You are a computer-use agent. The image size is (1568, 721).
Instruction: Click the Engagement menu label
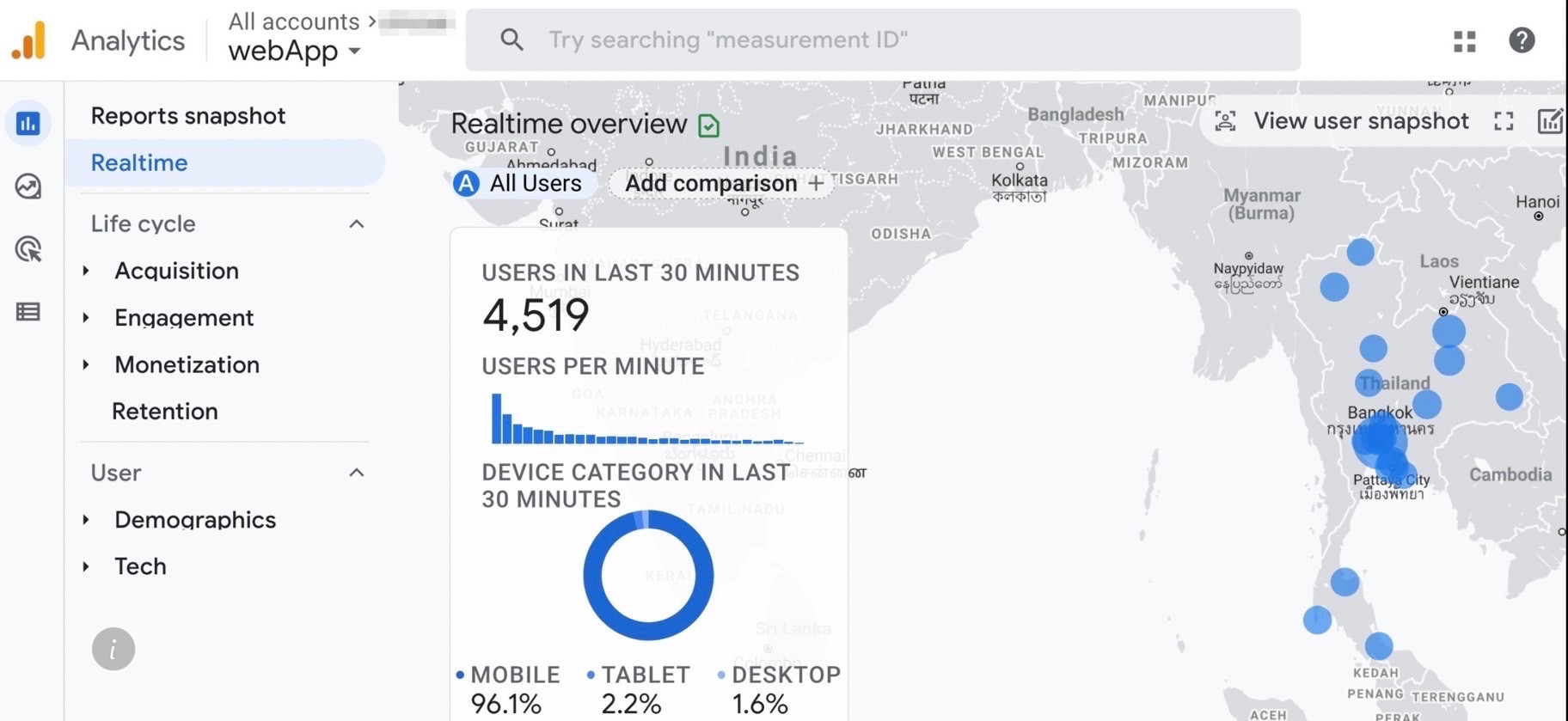coord(184,318)
